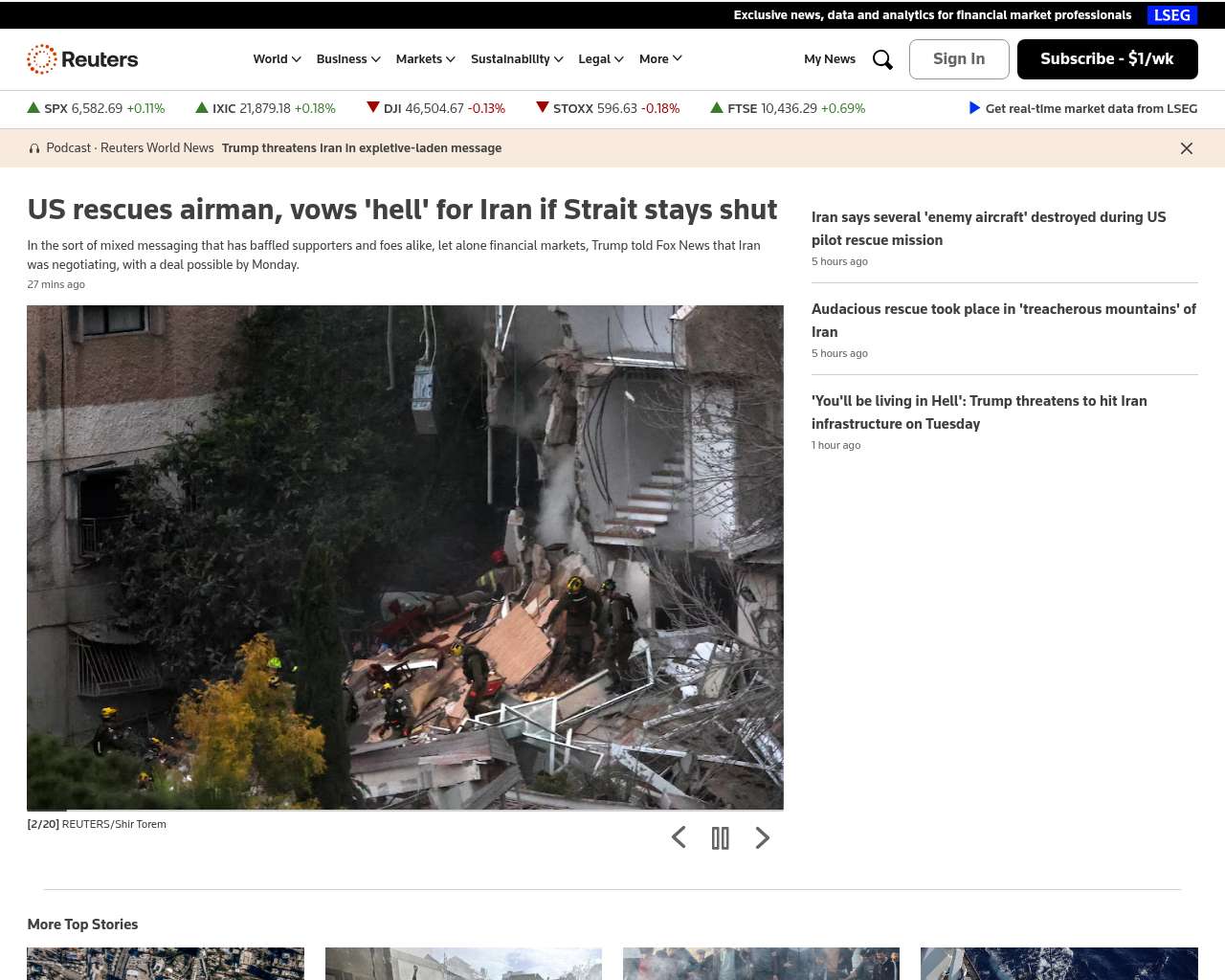Click the podcast headphones icon
1225x980 pixels.
click(34, 148)
